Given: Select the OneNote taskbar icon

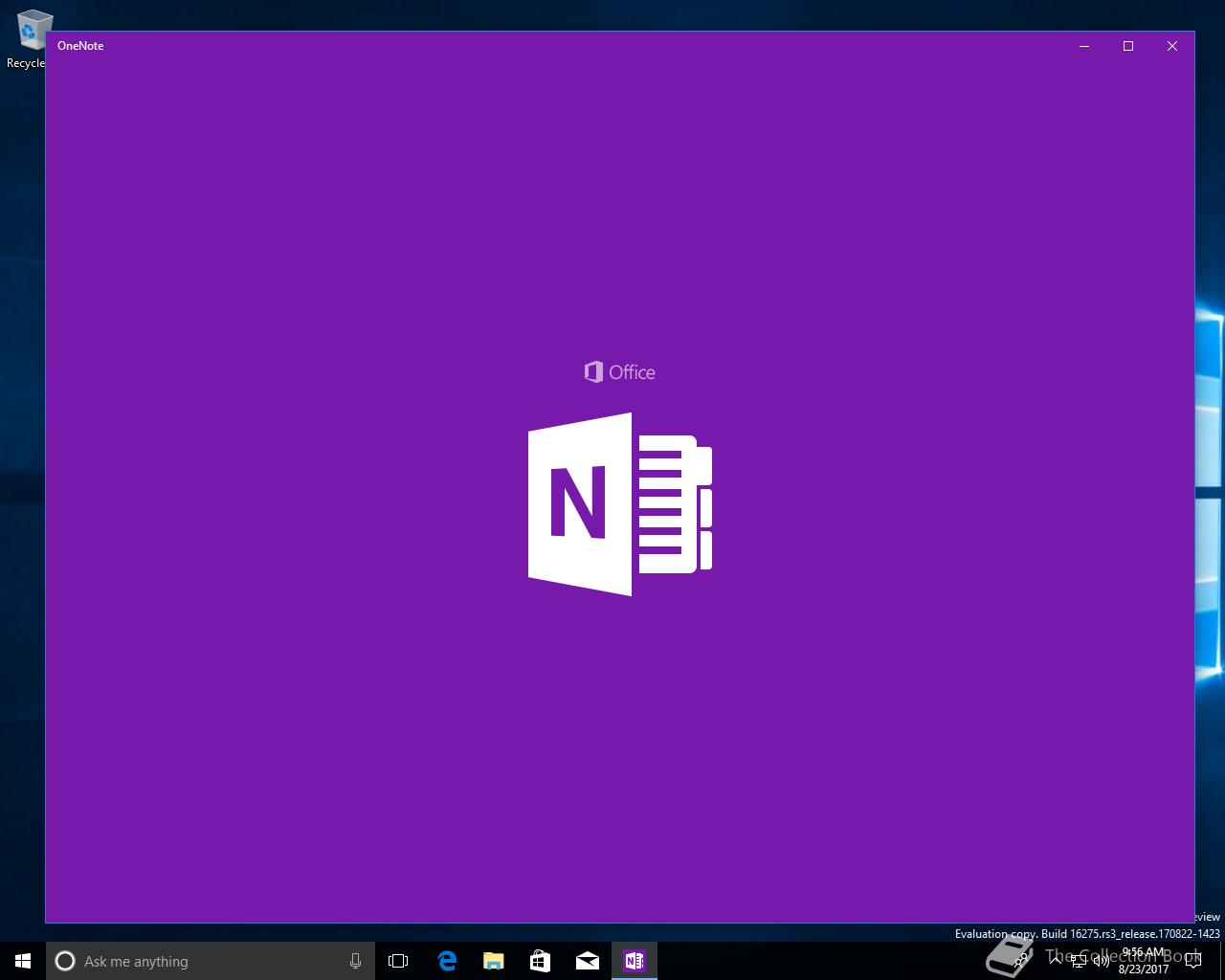Looking at the screenshot, I should (x=635, y=961).
